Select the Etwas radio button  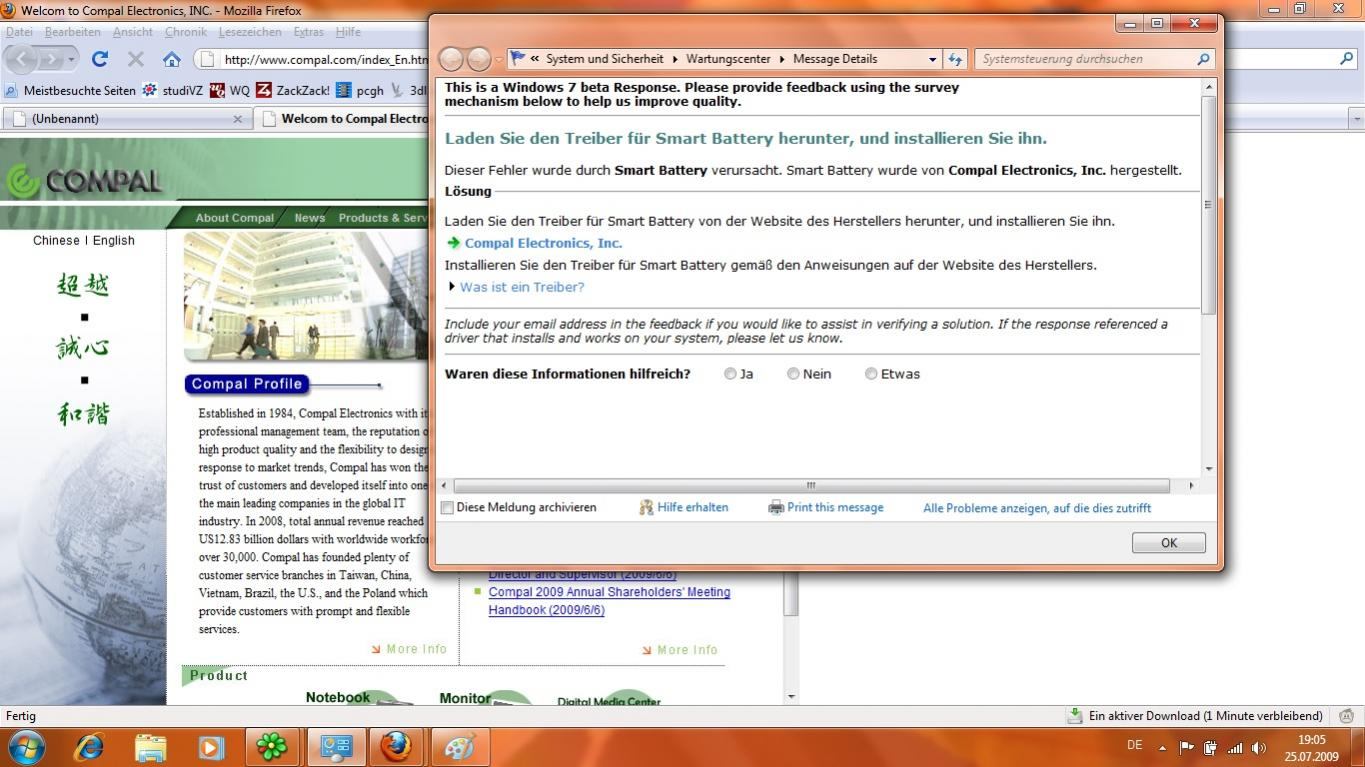(x=871, y=374)
